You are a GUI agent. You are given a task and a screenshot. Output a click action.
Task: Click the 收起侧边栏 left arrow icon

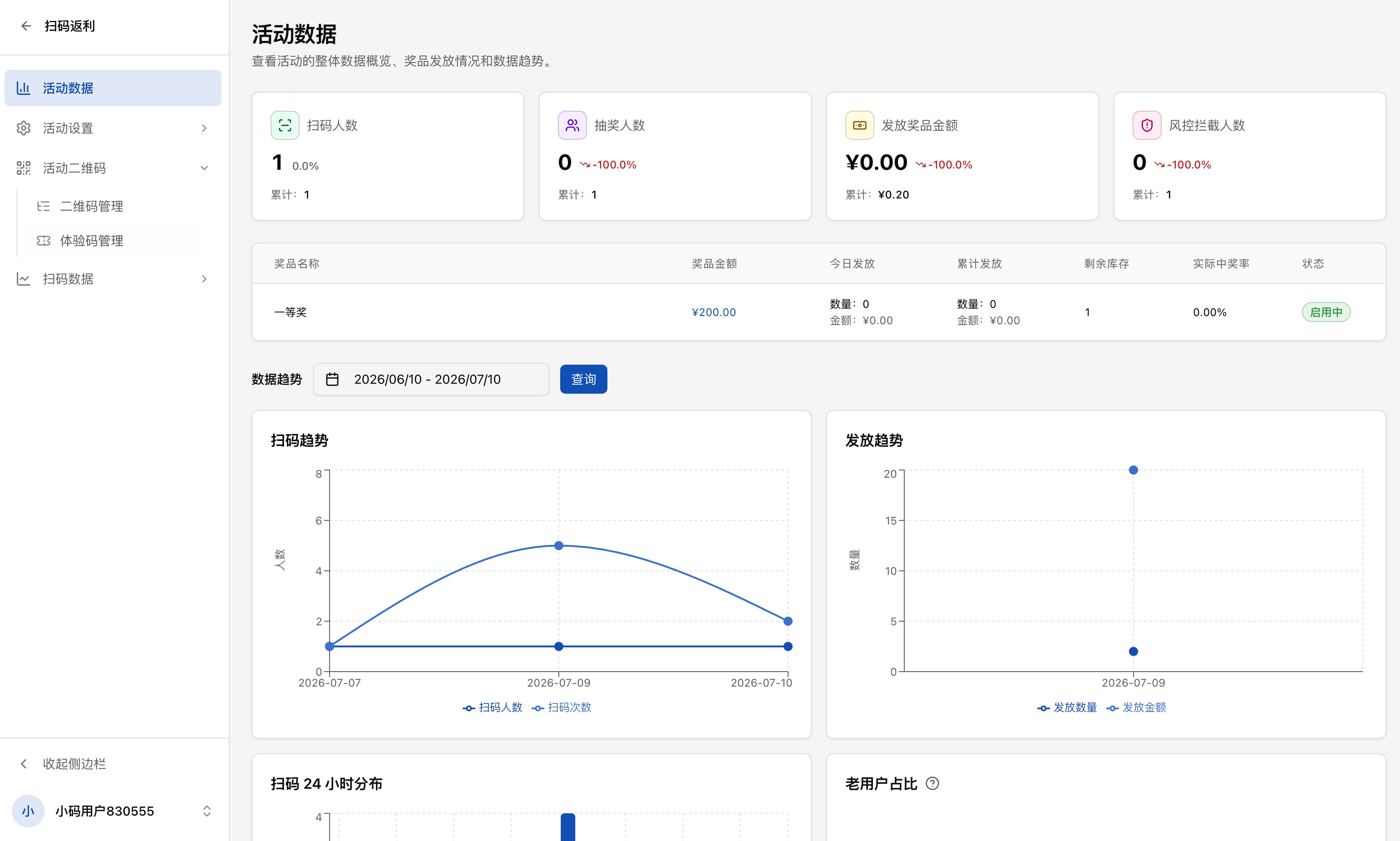coord(23,764)
